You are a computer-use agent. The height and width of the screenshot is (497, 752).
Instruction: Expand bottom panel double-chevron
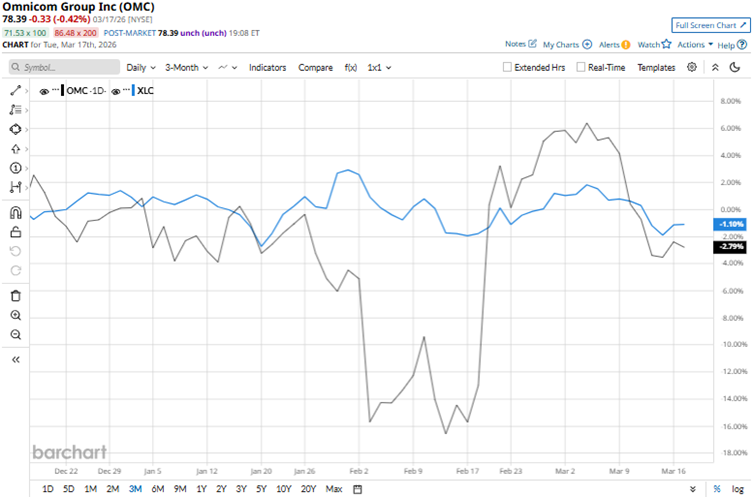point(693,489)
